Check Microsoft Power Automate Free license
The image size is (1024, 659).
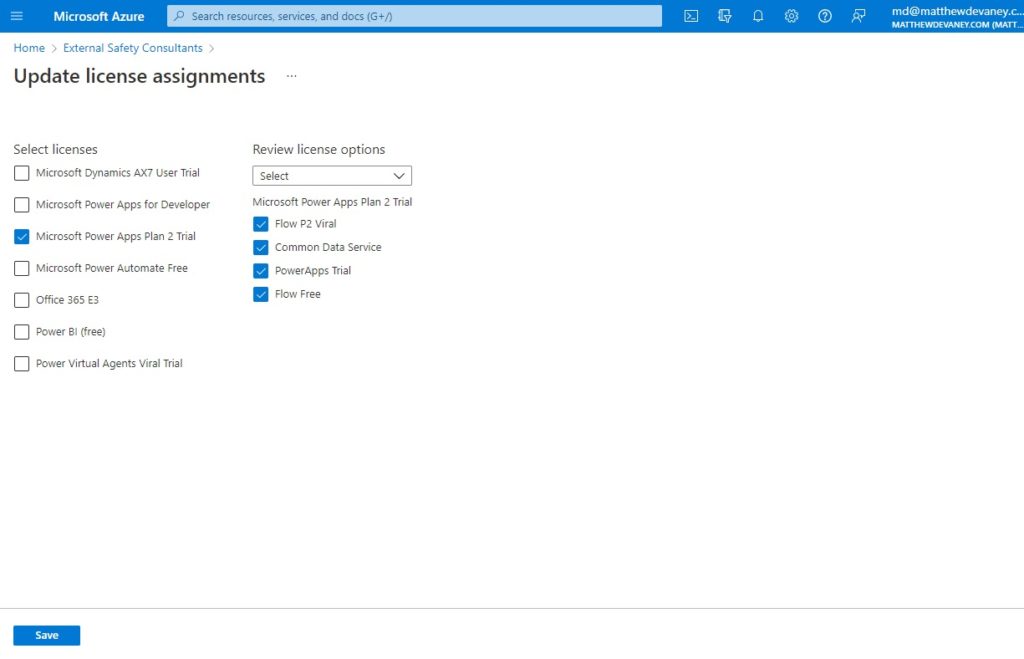22,268
